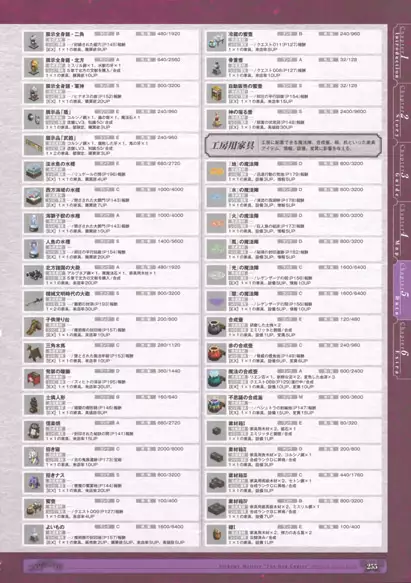Click the teal magic synthesis pot icon
411x583 pixels.
pyautogui.click(x=216, y=379)
